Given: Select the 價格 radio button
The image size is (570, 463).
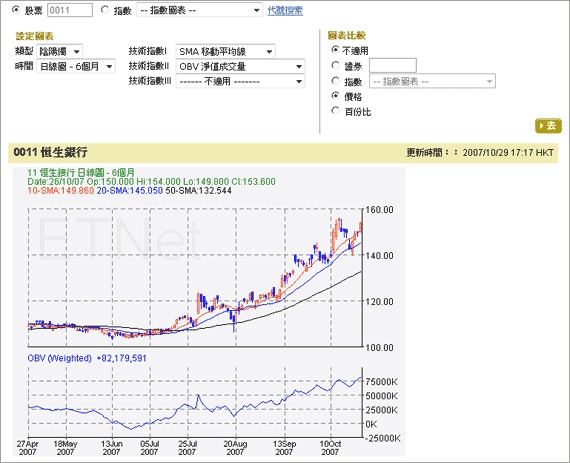Looking at the screenshot, I should click(336, 96).
